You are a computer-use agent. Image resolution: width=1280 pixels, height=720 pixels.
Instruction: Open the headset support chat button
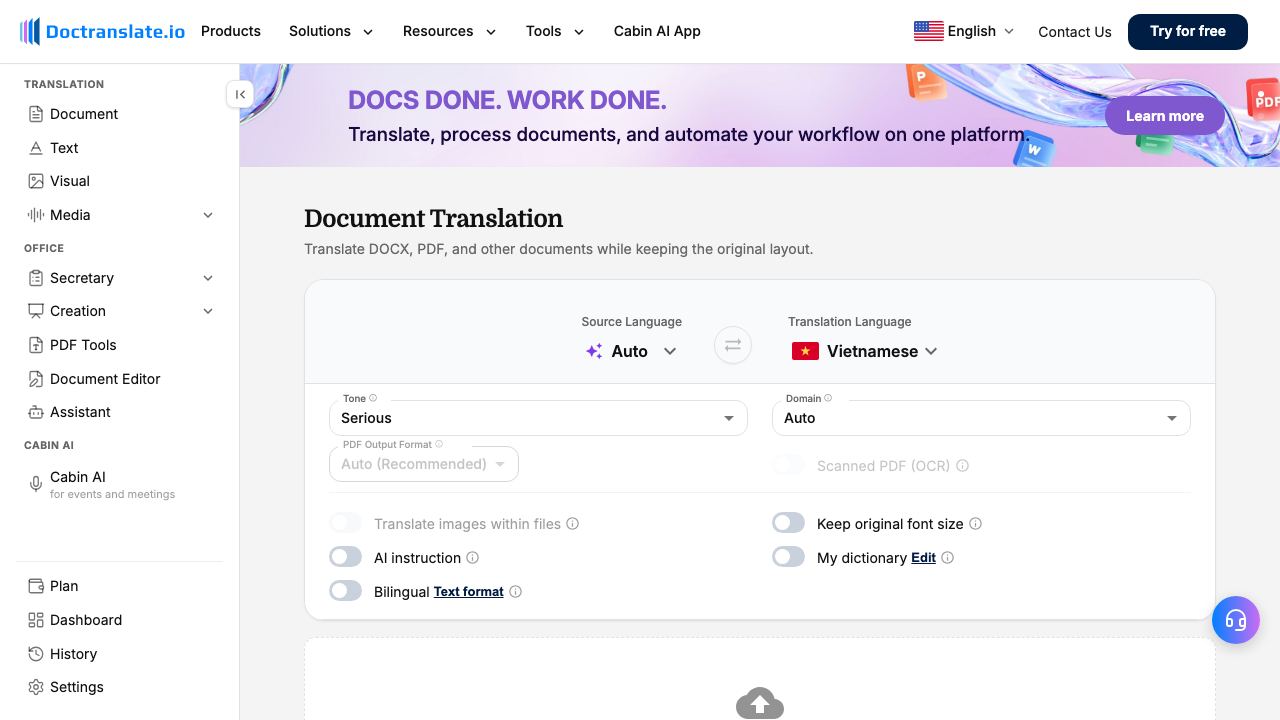(x=1236, y=620)
